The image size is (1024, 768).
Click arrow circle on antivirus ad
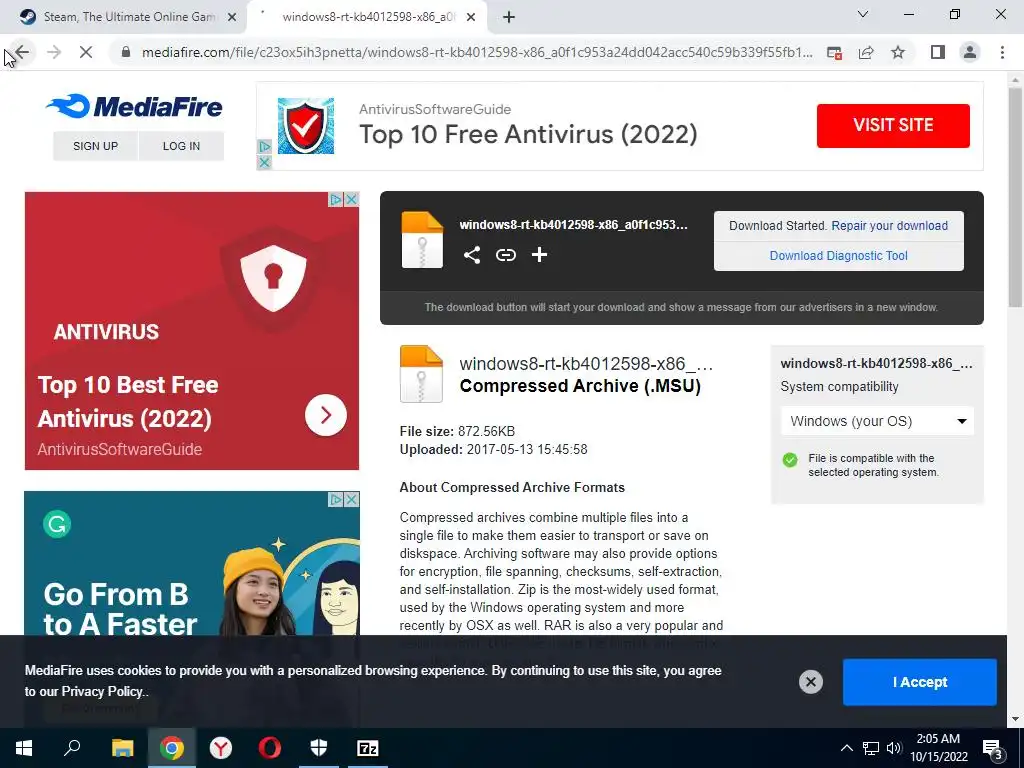tap(325, 415)
